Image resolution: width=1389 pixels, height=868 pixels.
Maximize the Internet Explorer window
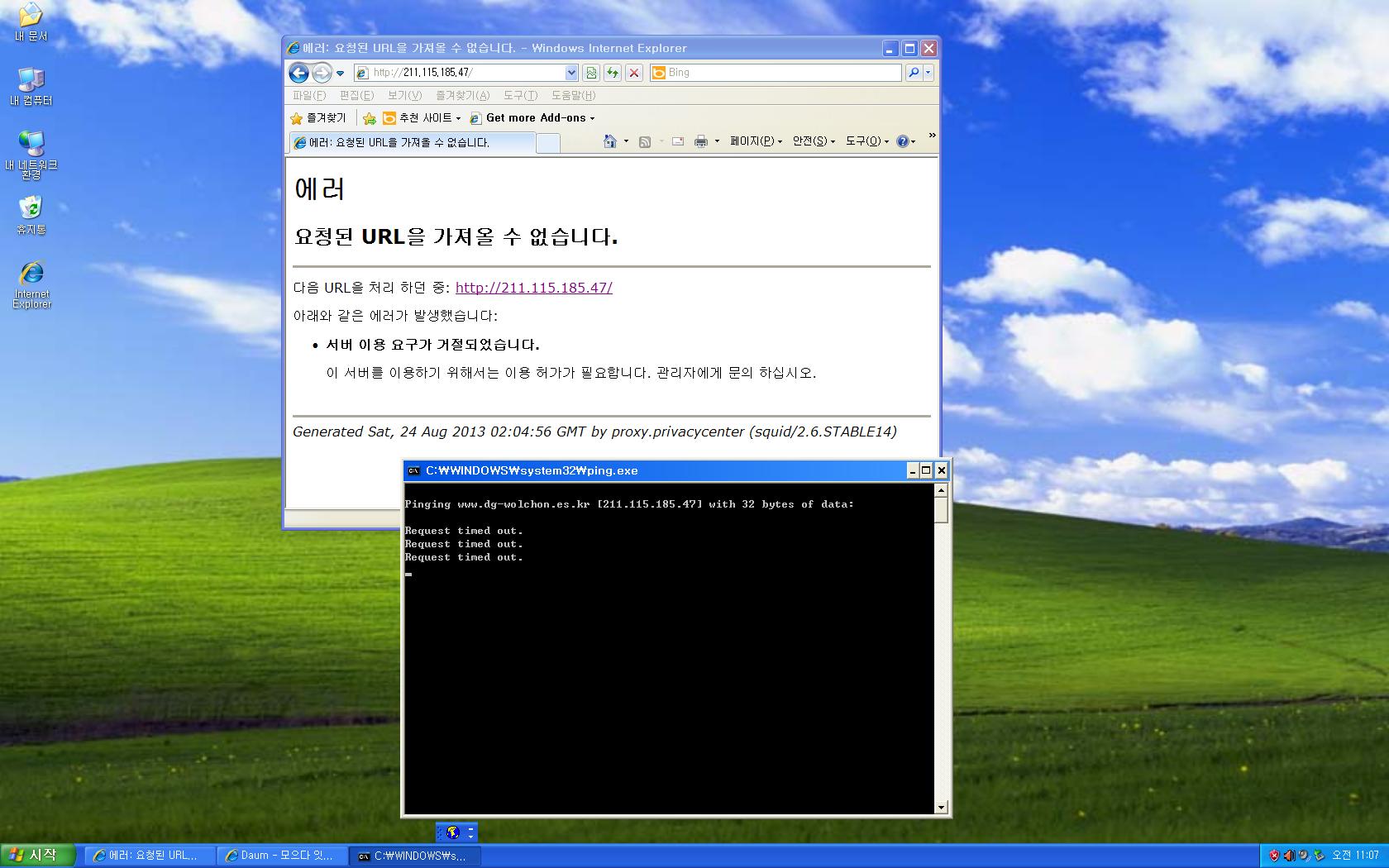[909, 48]
